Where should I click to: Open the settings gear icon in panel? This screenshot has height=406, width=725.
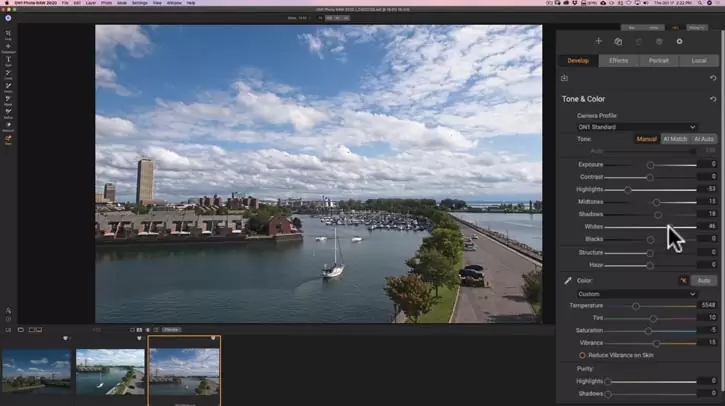679,42
